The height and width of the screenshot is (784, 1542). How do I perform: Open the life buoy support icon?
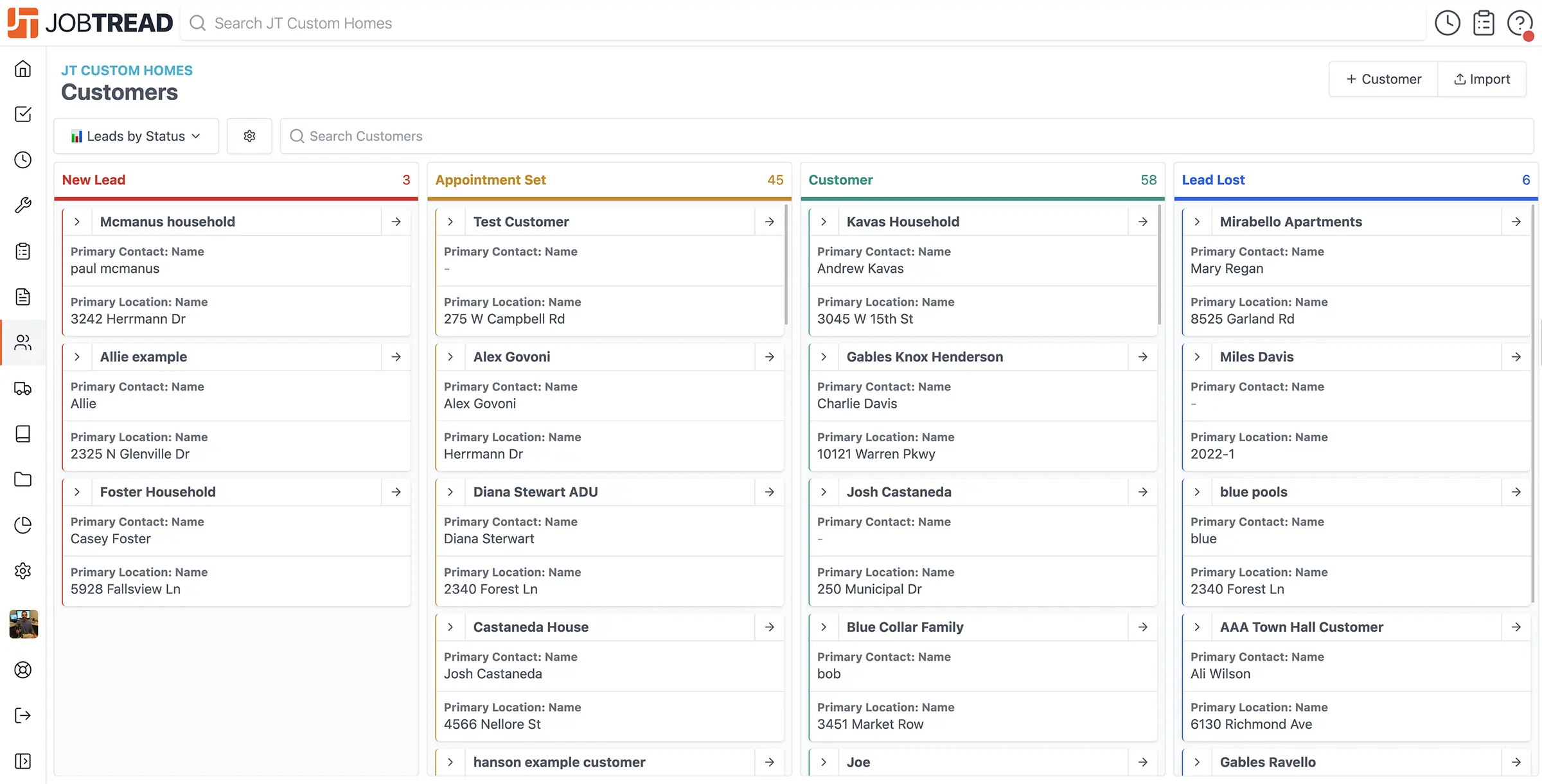(23, 670)
